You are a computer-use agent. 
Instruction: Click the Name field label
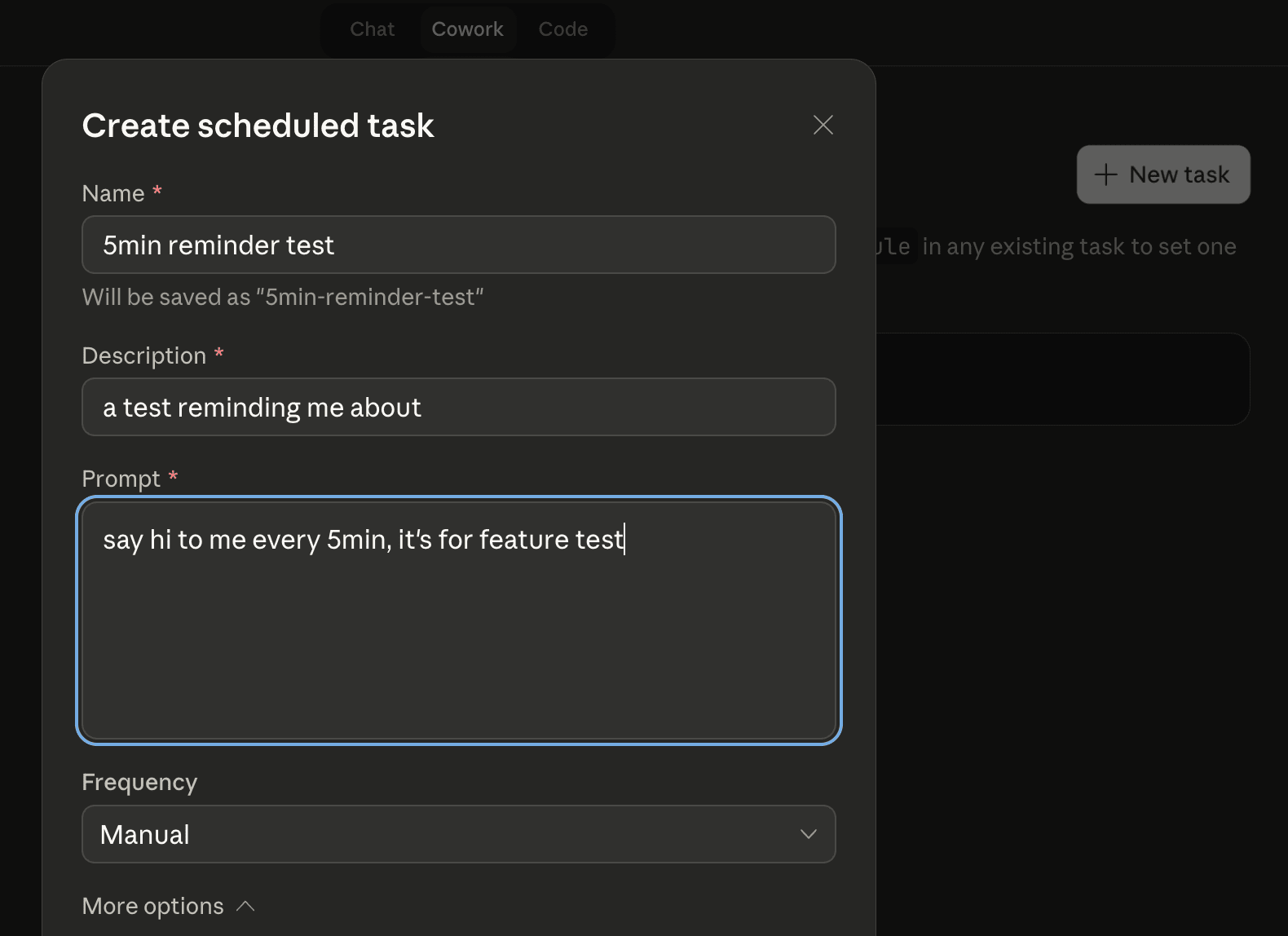[x=113, y=193]
